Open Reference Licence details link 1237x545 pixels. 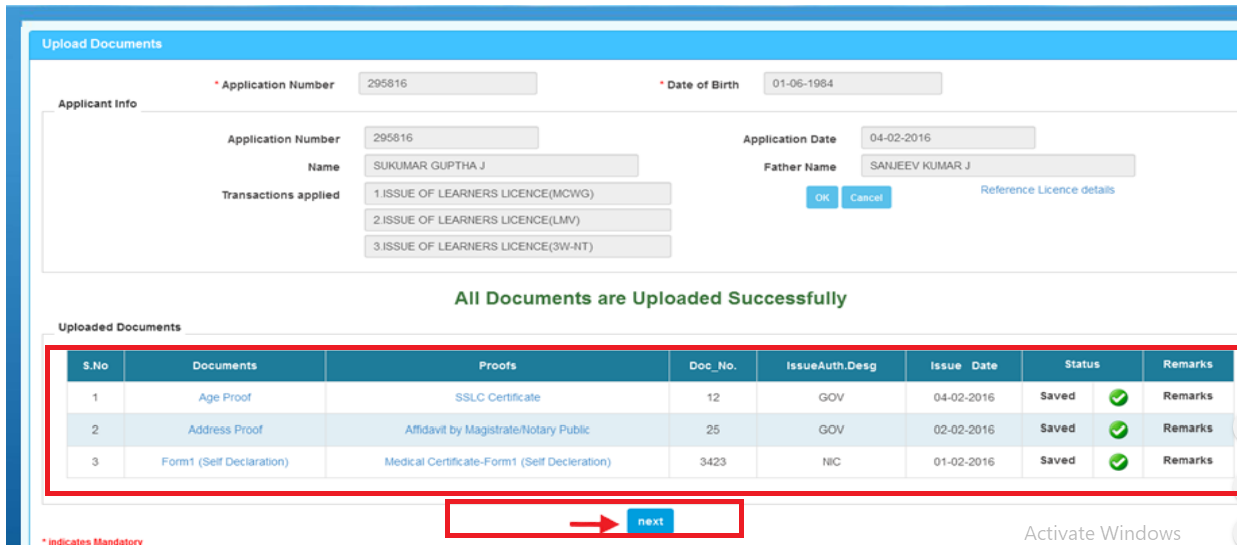click(x=1047, y=190)
